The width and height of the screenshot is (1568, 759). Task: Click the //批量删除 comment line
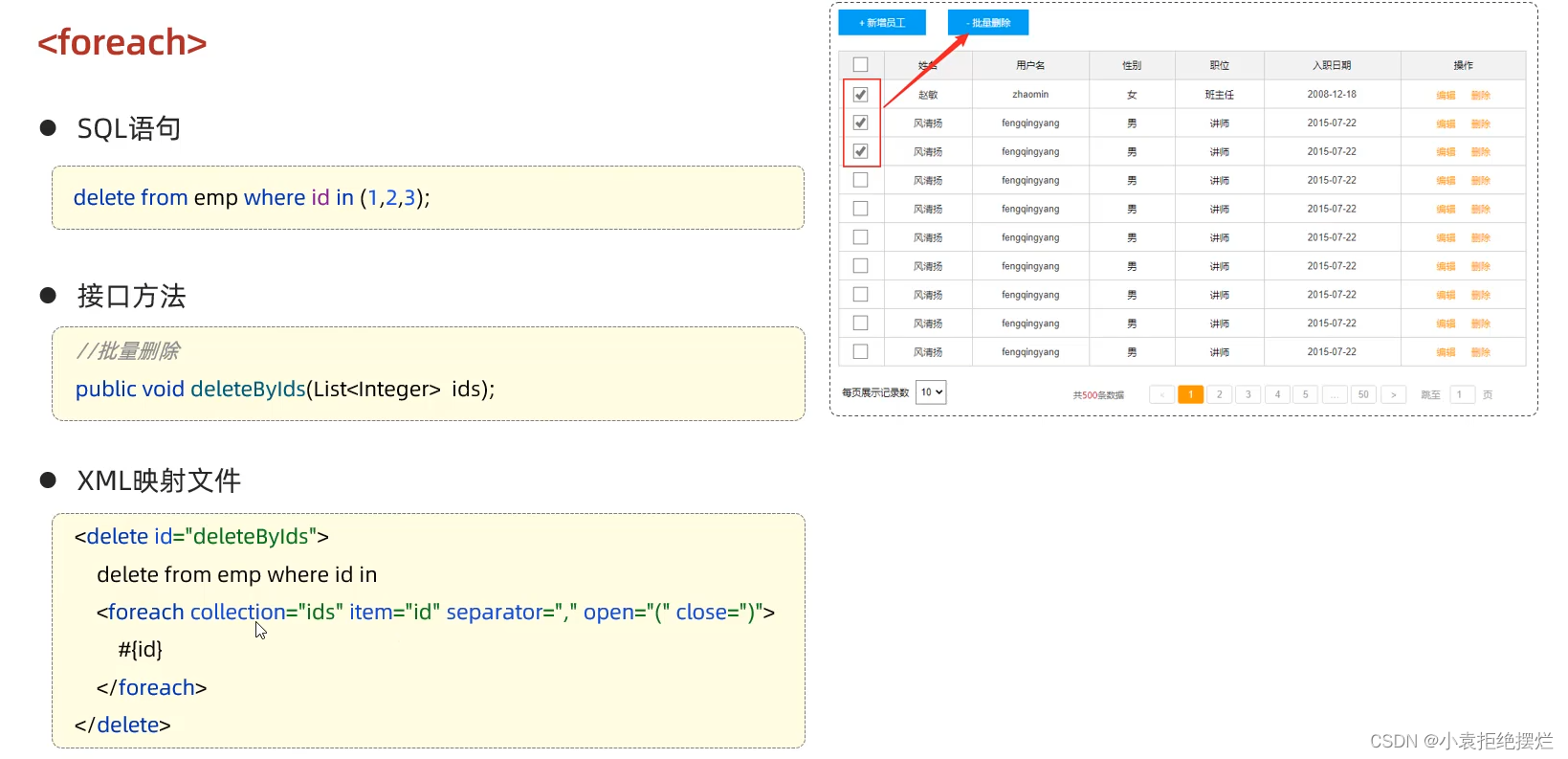127,351
